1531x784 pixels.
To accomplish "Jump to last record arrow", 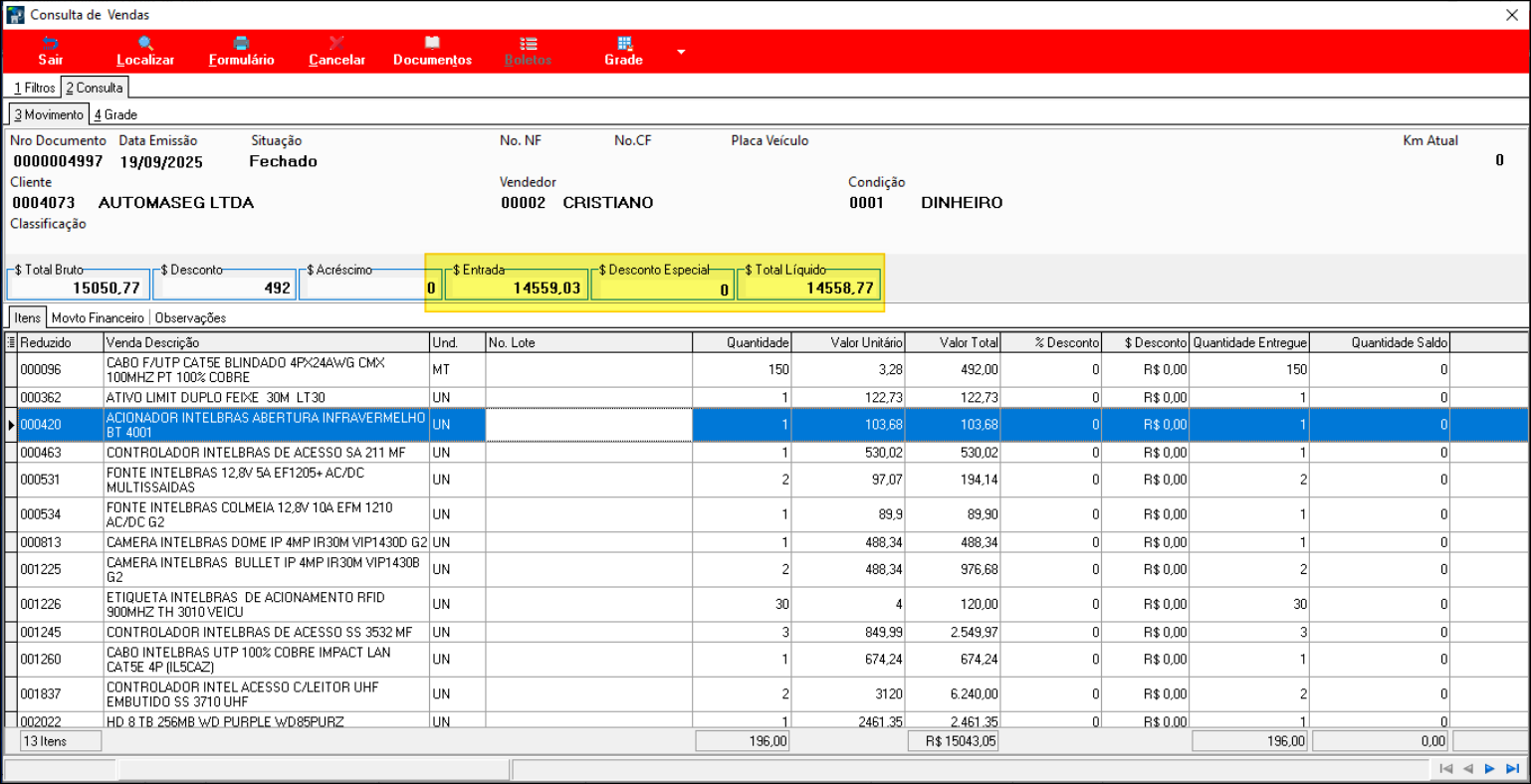I will click(x=1512, y=768).
